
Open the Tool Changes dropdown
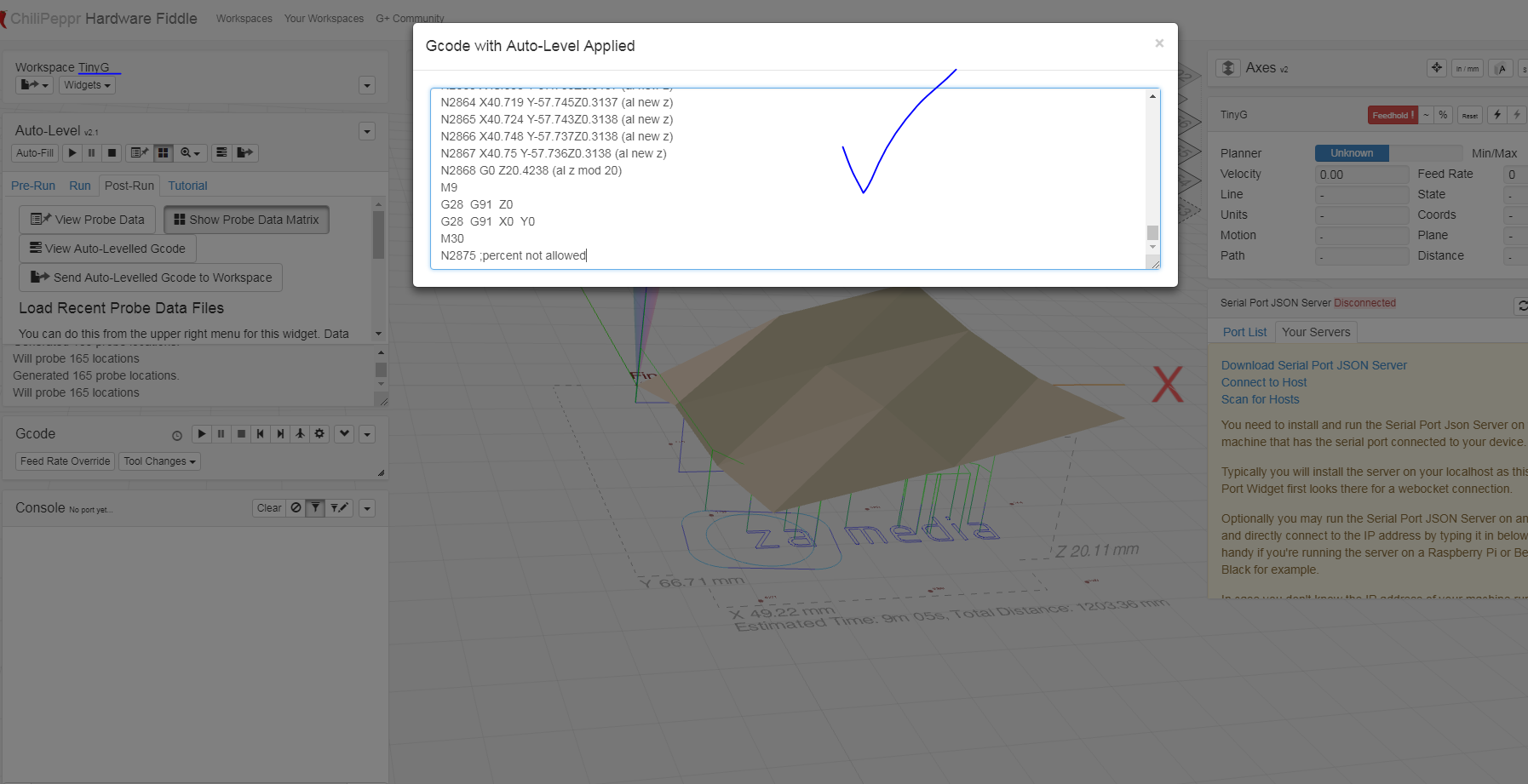click(x=160, y=461)
